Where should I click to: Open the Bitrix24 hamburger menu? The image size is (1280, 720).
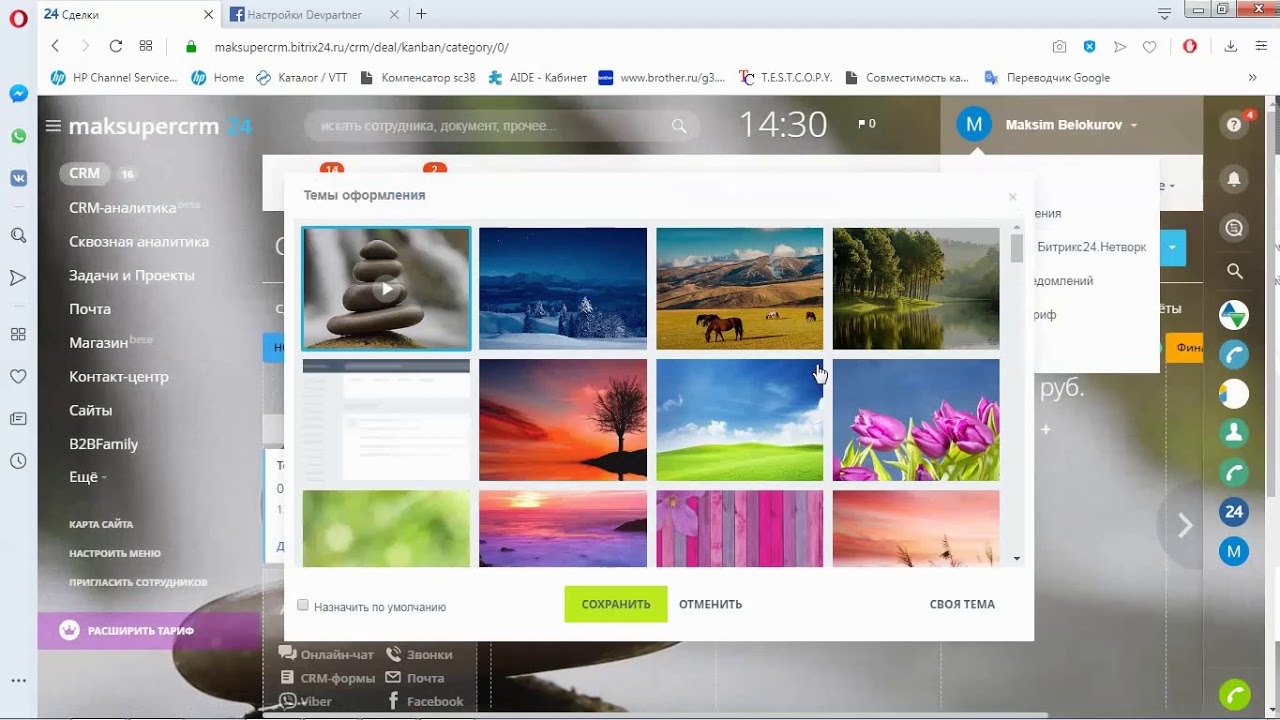pos(53,126)
